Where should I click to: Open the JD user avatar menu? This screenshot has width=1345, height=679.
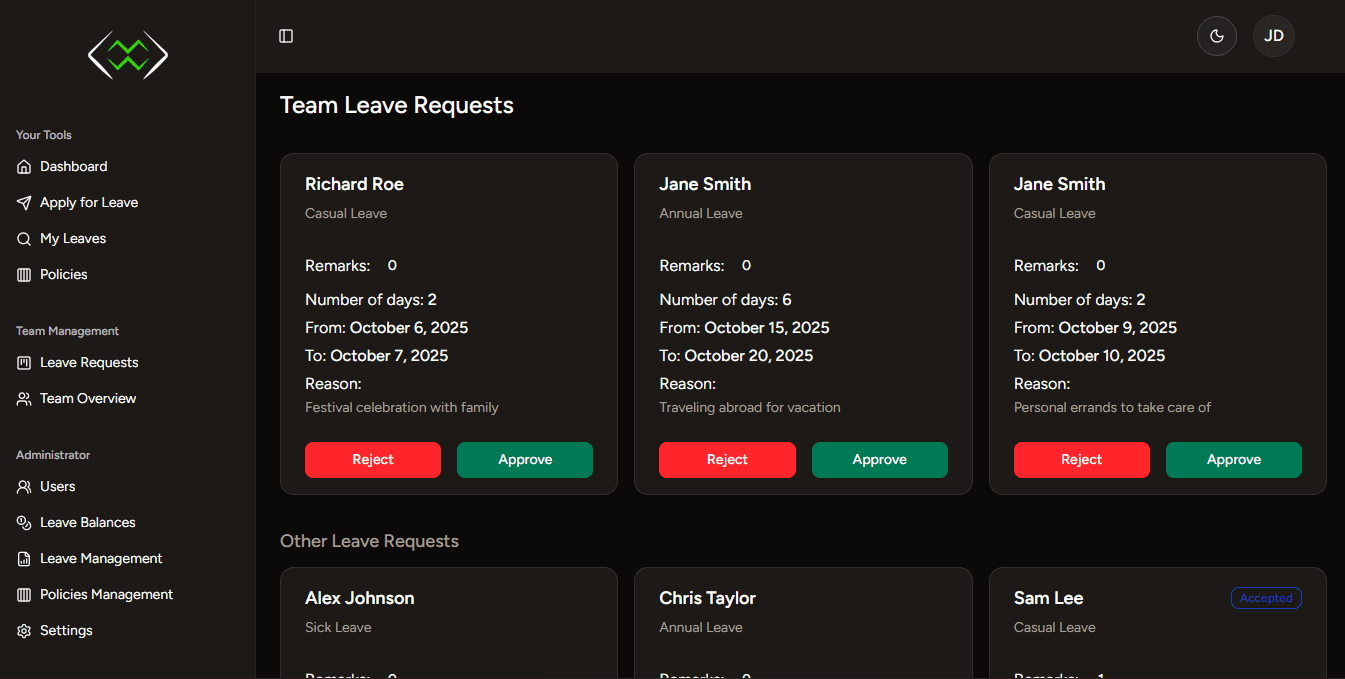[x=1274, y=36]
